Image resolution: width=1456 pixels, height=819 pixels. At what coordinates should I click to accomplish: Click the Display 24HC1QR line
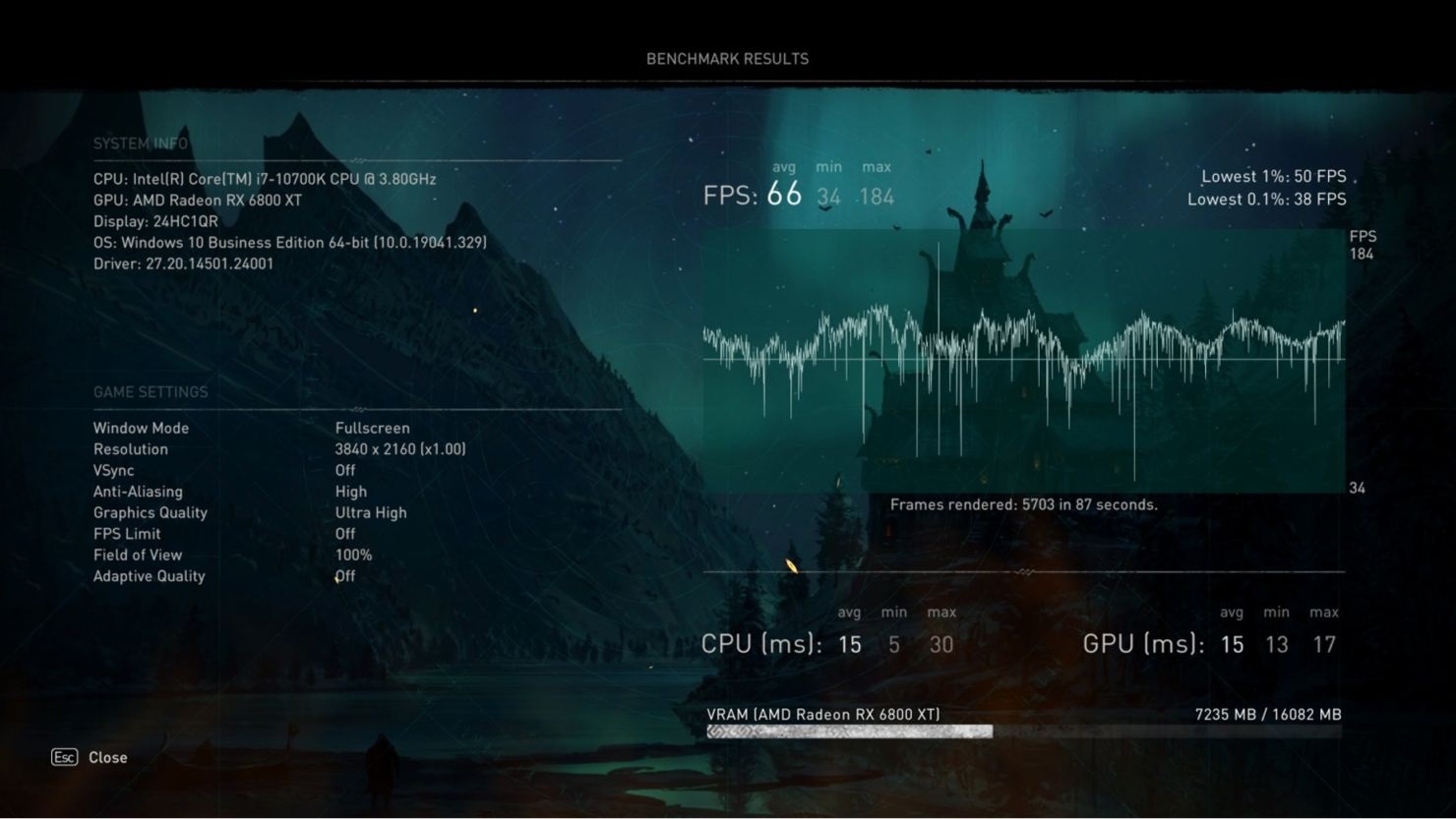click(x=155, y=222)
